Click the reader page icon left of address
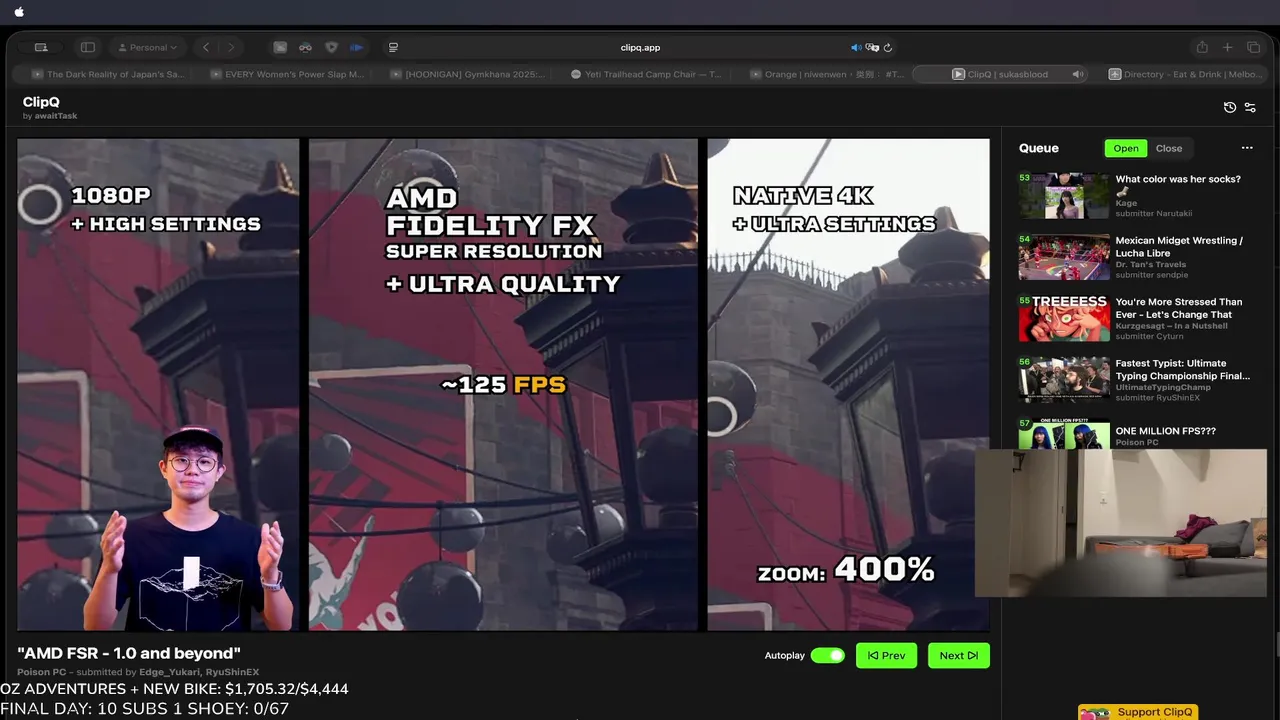Viewport: 1280px width, 720px height. [393, 47]
